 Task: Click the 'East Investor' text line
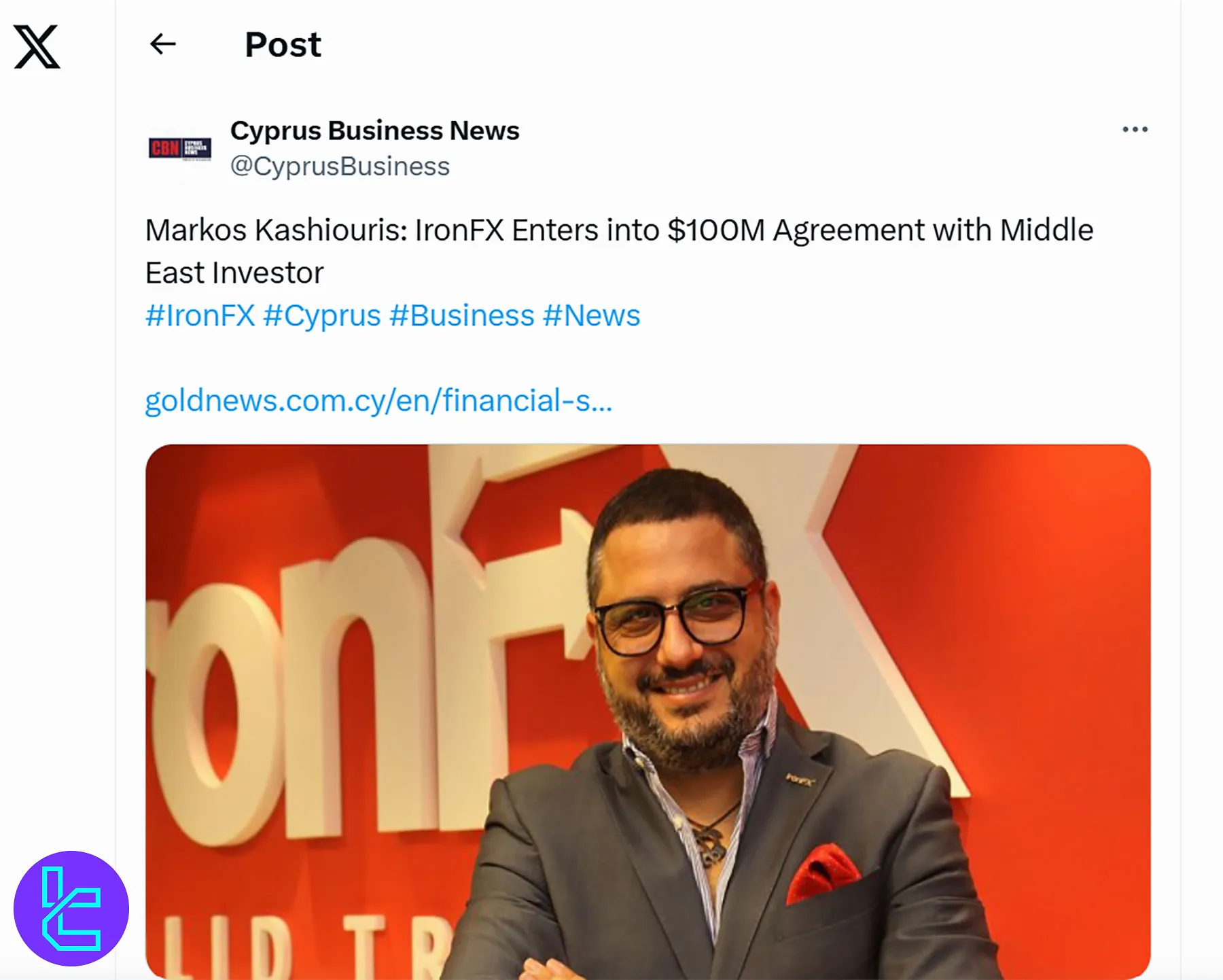(234, 273)
